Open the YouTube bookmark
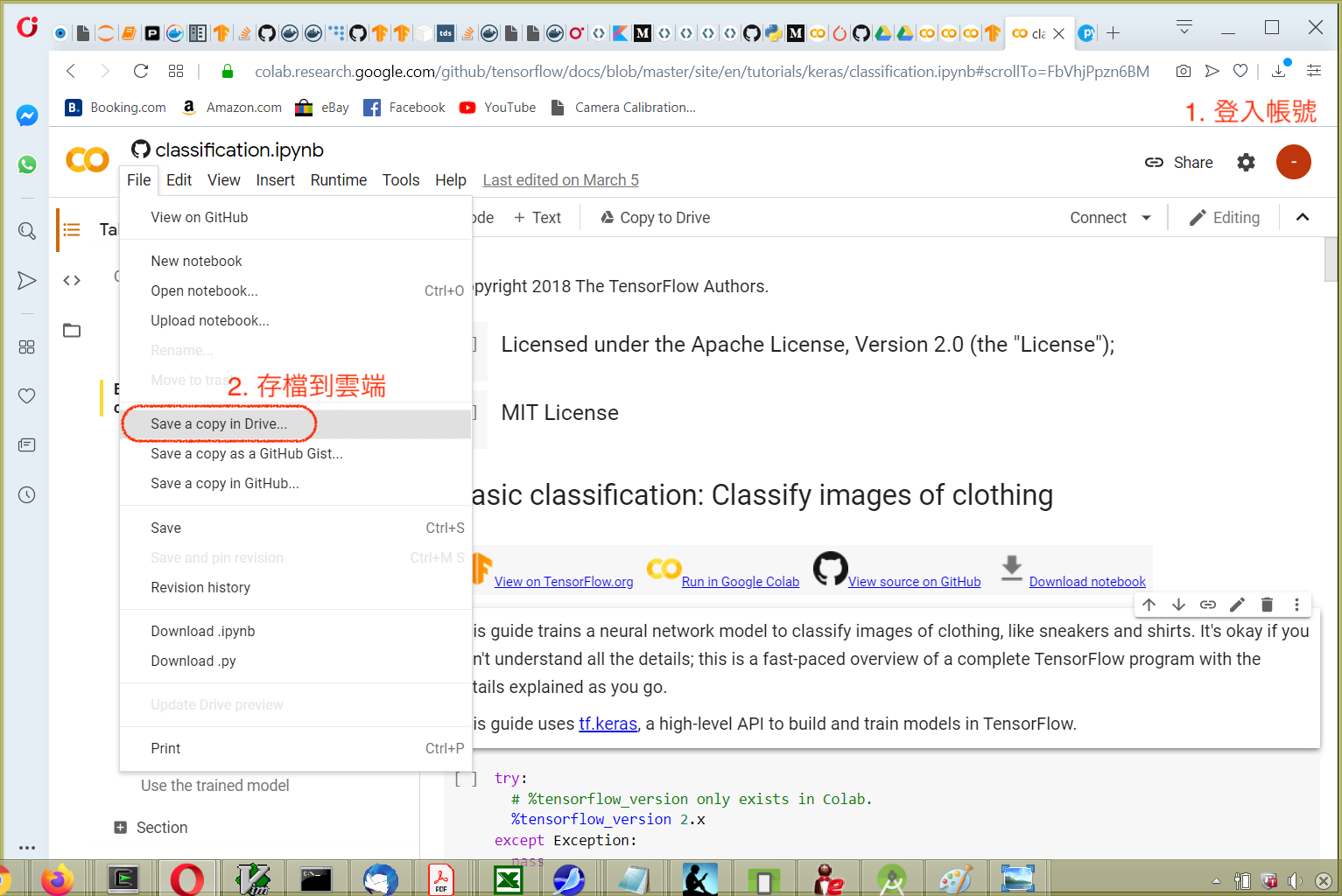 click(497, 108)
